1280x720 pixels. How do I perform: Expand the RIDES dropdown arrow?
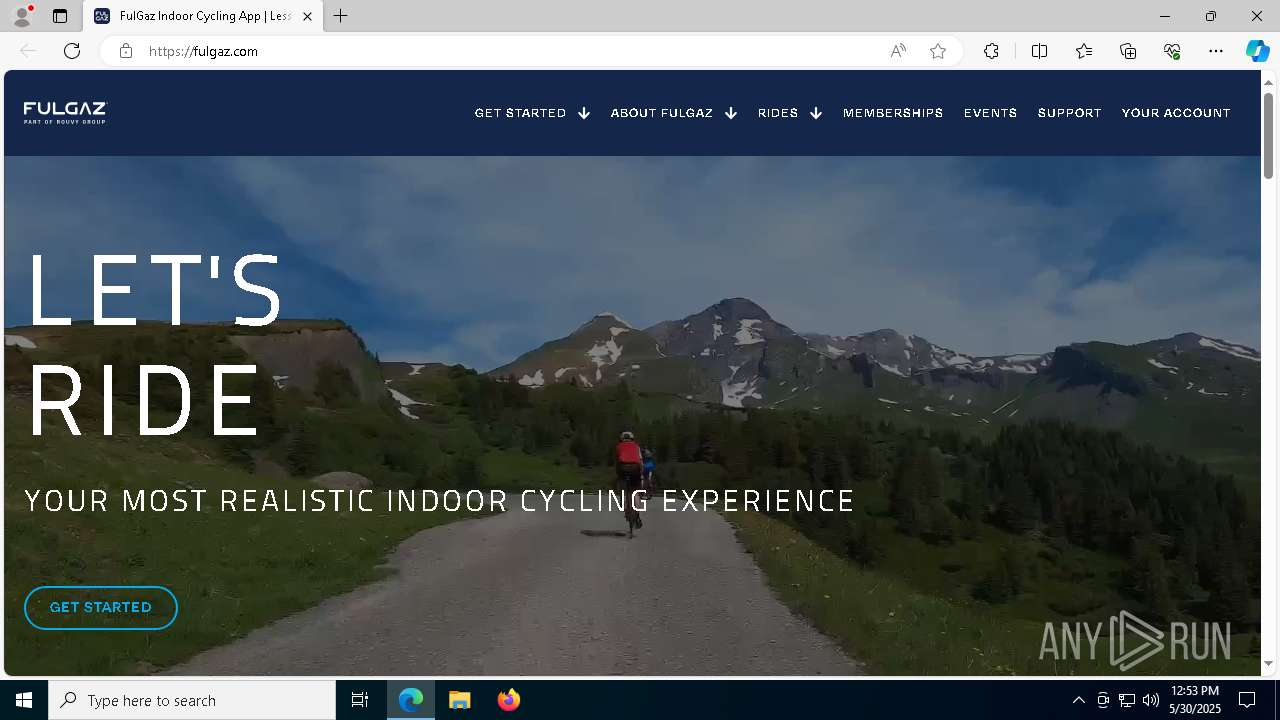point(816,113)
